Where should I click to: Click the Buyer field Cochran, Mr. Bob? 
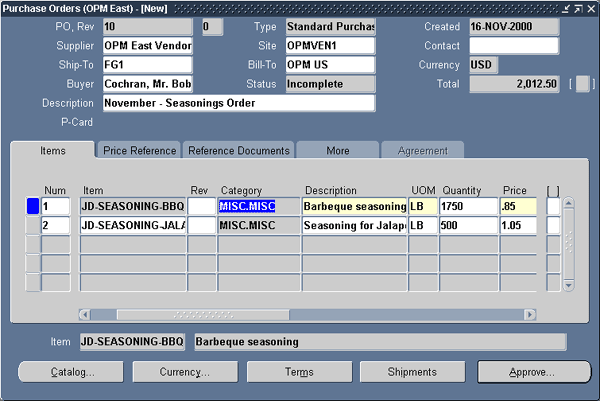coord(147,84)
